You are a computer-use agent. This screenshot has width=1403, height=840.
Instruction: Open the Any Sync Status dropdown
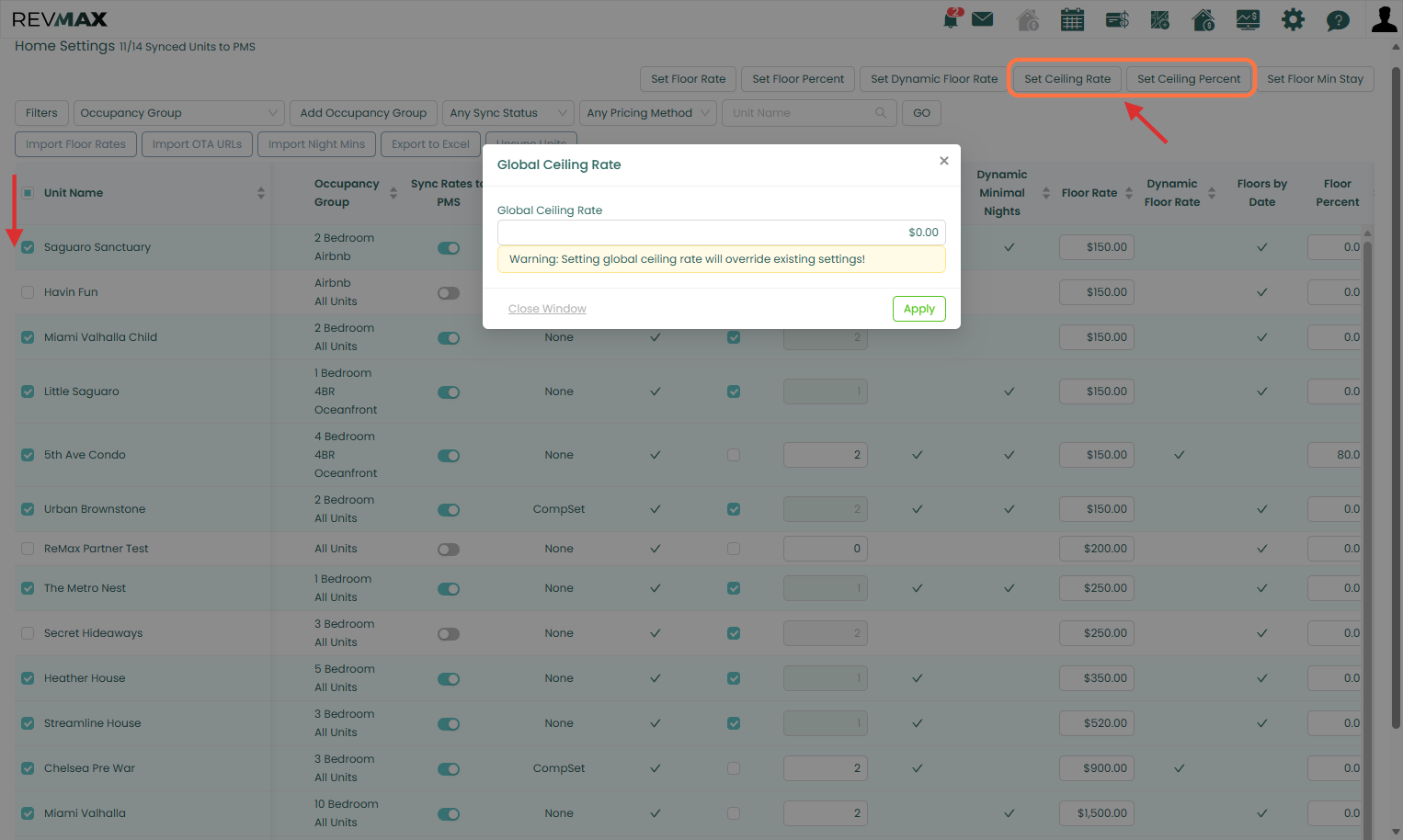point(508,113)
